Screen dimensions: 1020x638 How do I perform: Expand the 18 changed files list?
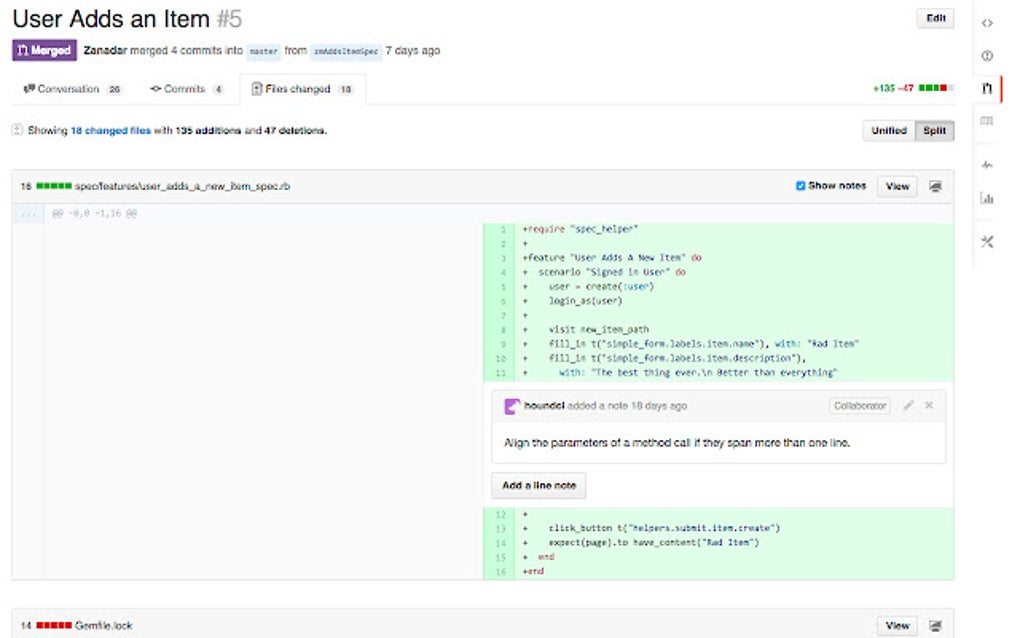point(110,130)
